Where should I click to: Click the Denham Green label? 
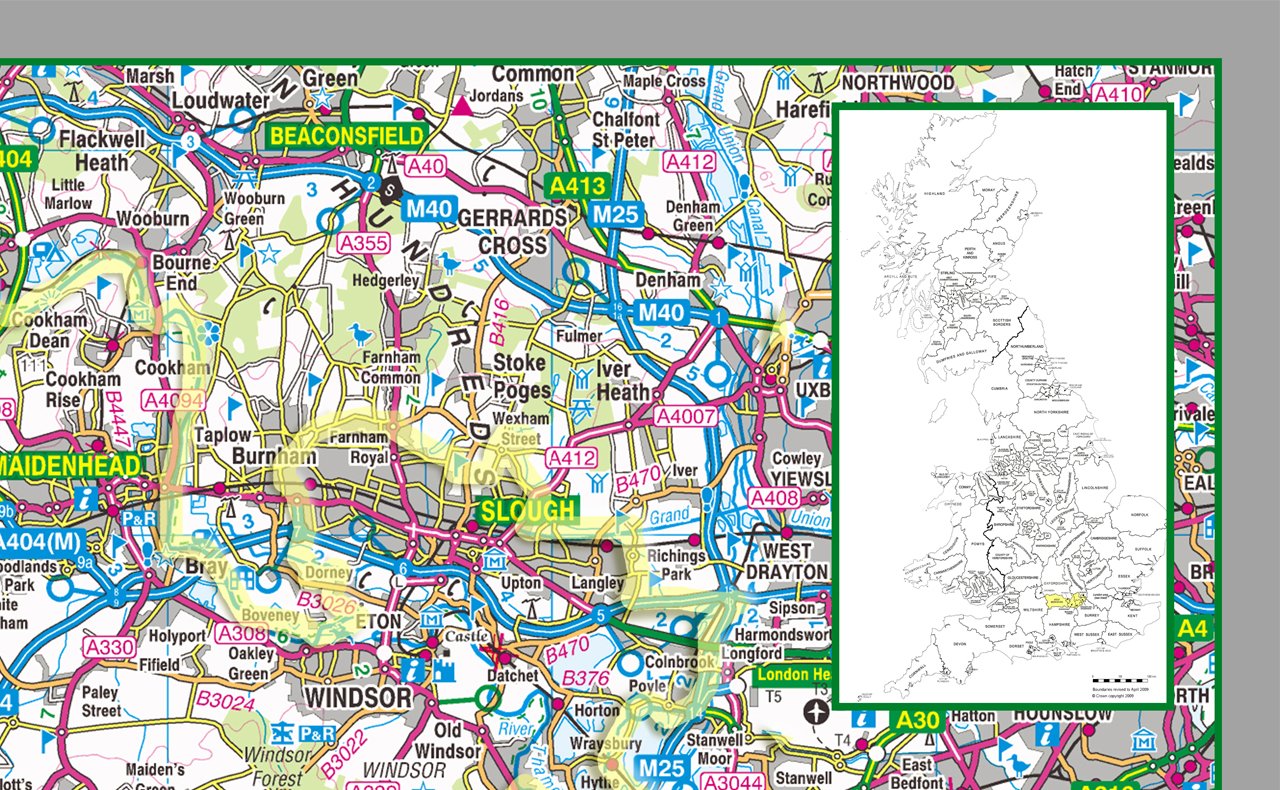coord(693,217)
